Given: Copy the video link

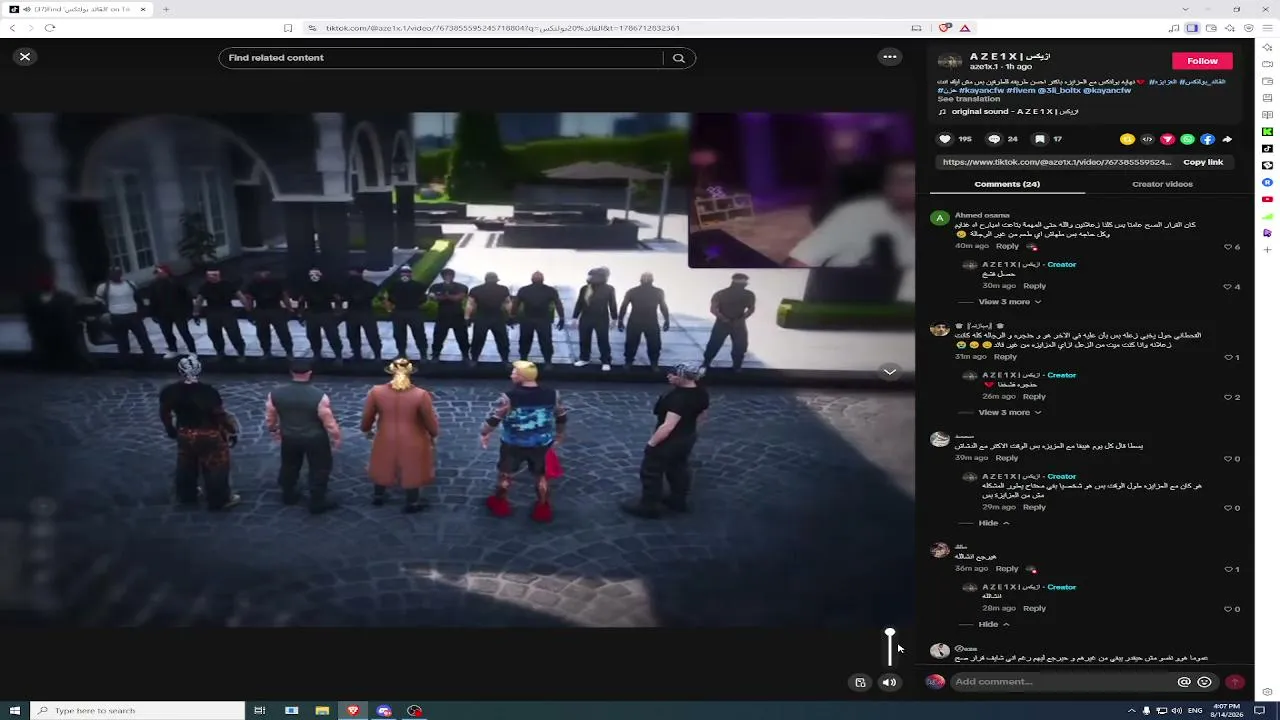Looking at the screenshot, I should point(1203,162).
